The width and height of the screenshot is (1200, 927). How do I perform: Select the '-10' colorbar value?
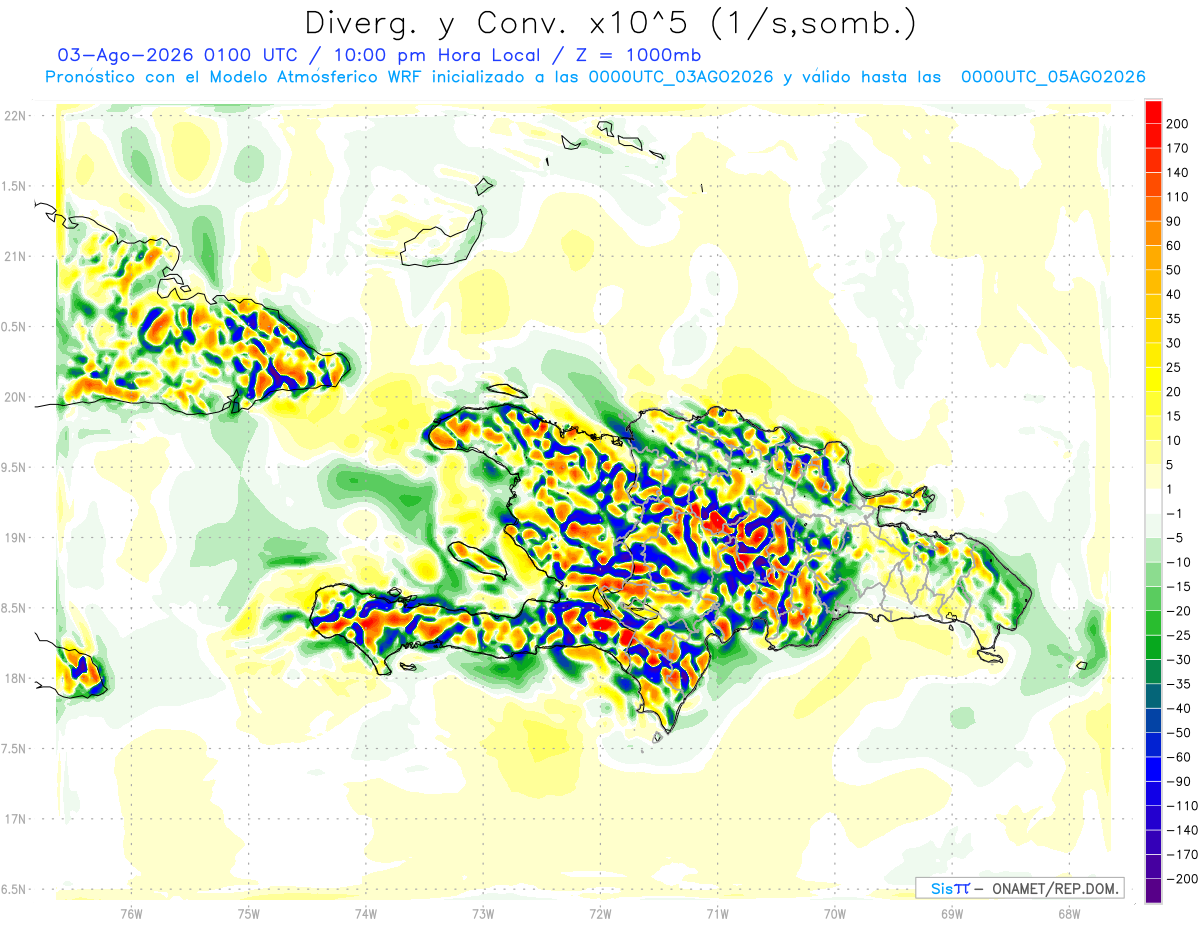point(1177,563)
